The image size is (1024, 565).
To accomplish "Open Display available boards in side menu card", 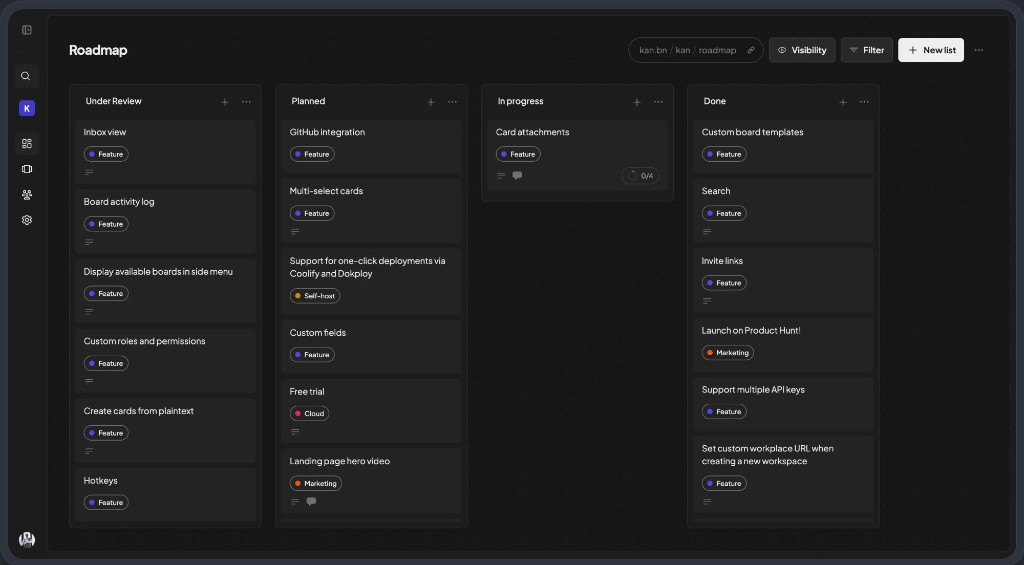I will 165,291.
